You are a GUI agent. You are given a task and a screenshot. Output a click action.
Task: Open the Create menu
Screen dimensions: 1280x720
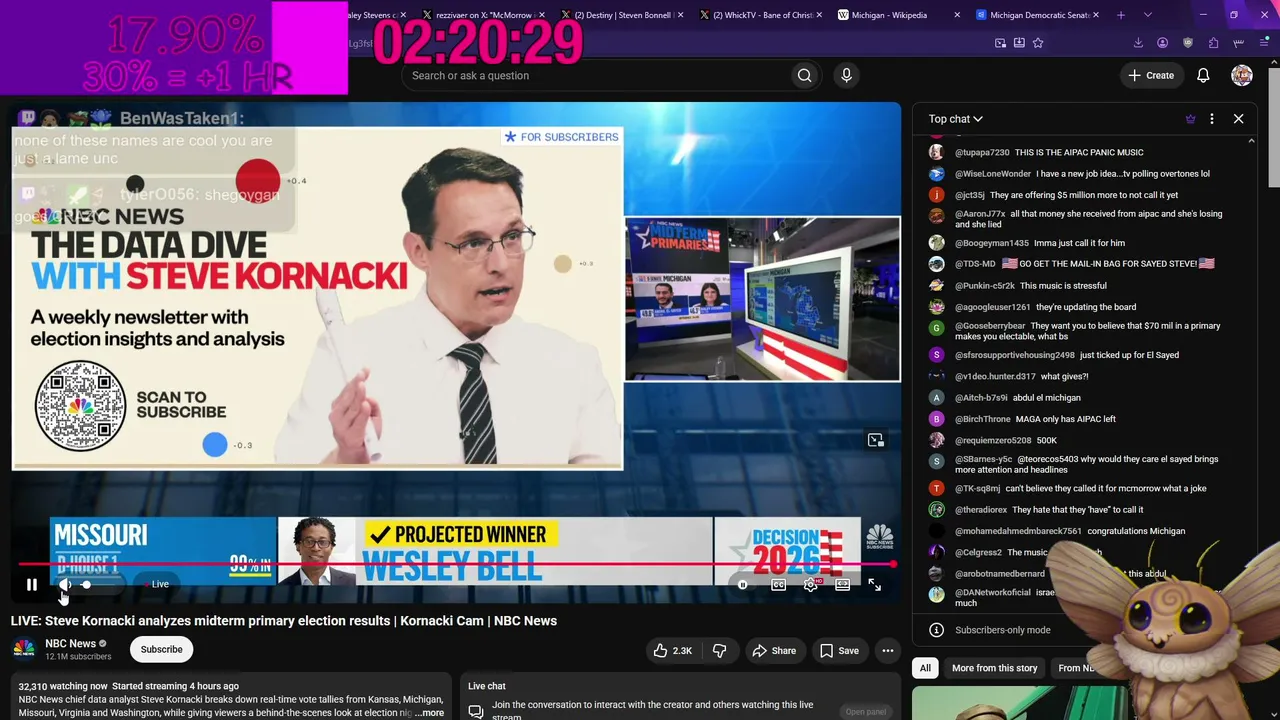point(1151,76)
